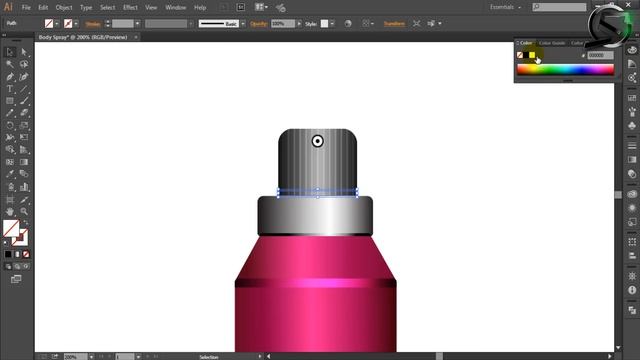Select the Paintbrush tool
This screenshot has height=360, width=640.
(x=24, y=101)
